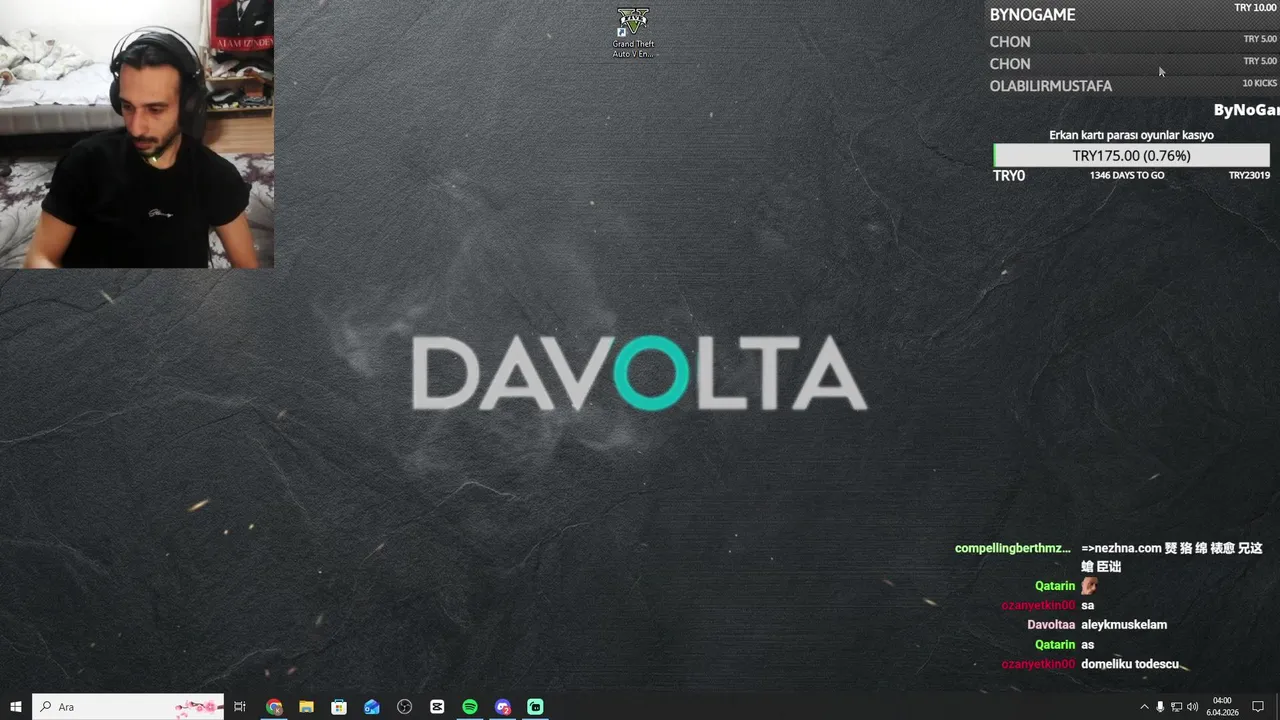Open Microsoft Store from the taskbar
The image size is (1280, 720).
click(x=339, y=707)
